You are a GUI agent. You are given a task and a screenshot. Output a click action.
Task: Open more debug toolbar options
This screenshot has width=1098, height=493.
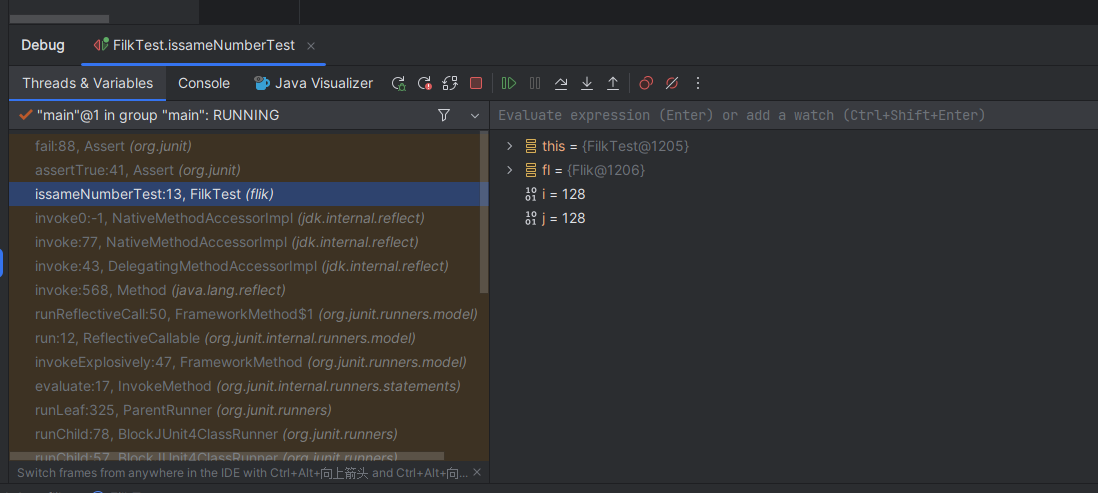(x=698, y=84)
